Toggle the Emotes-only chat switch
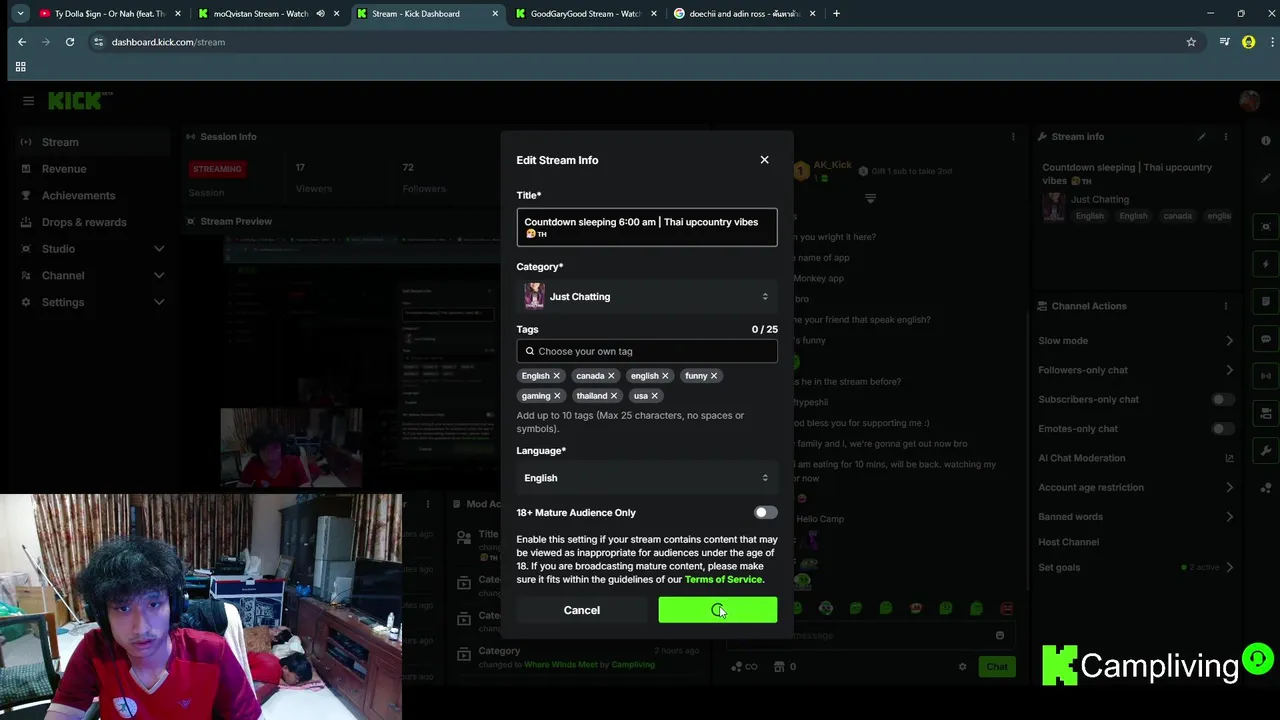This screenshot has width=1280, height=720. click(1223, 429)
